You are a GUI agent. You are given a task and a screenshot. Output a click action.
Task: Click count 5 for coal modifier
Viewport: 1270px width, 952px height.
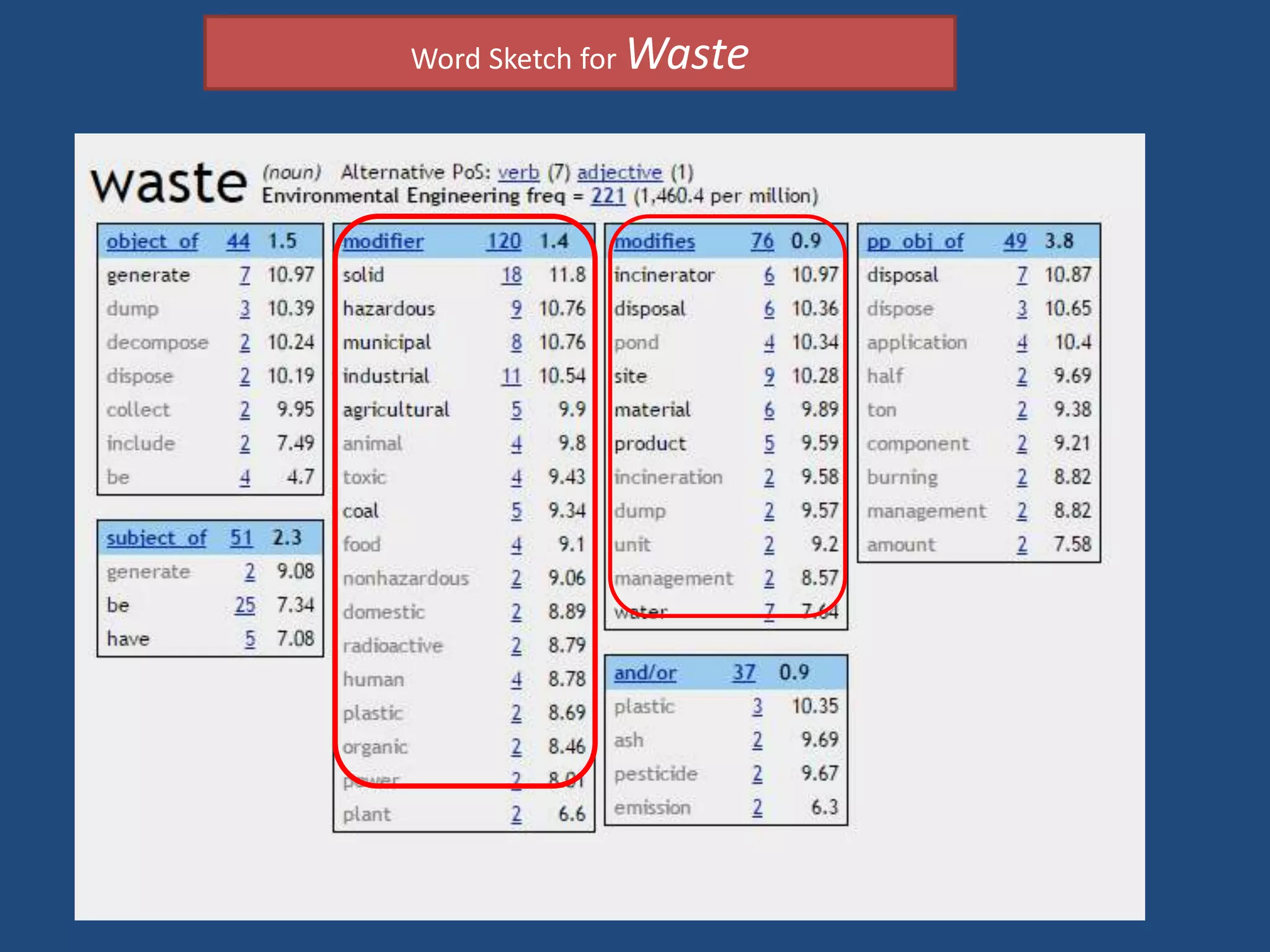(x=517, y=511)
